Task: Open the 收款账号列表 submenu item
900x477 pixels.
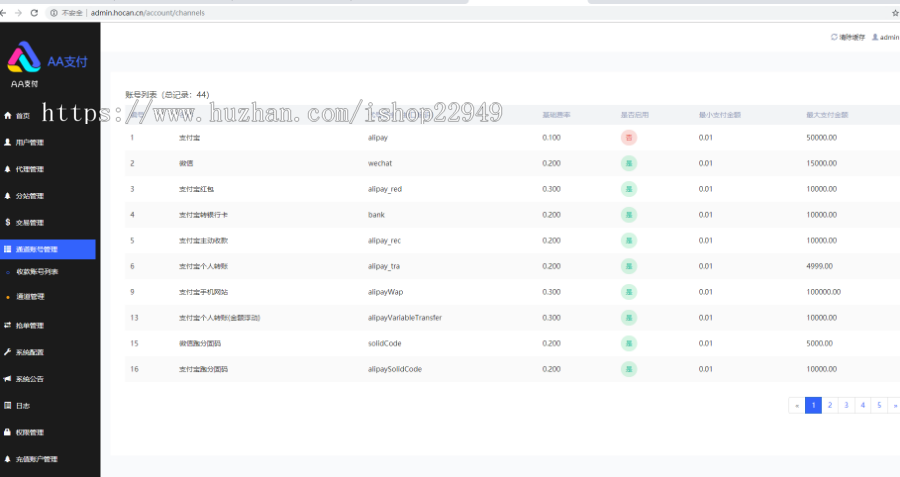Action: click(x=36, y=272)
